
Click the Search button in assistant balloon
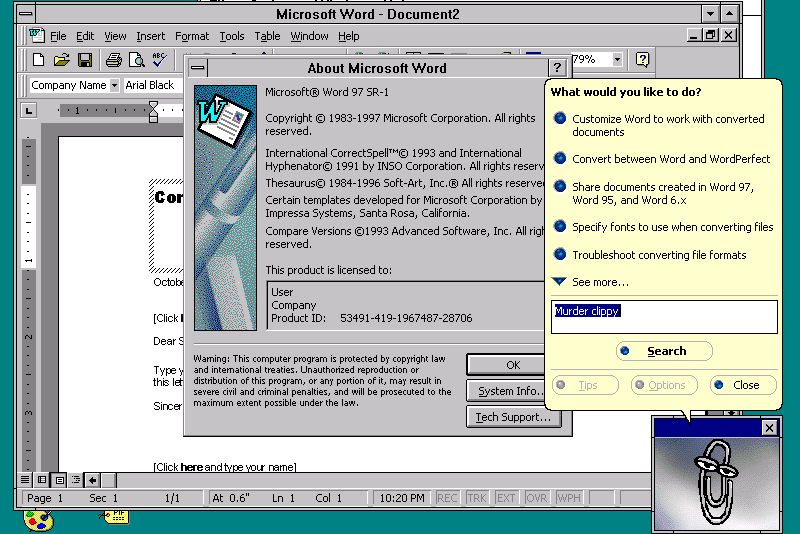click(x=664, y=351)
